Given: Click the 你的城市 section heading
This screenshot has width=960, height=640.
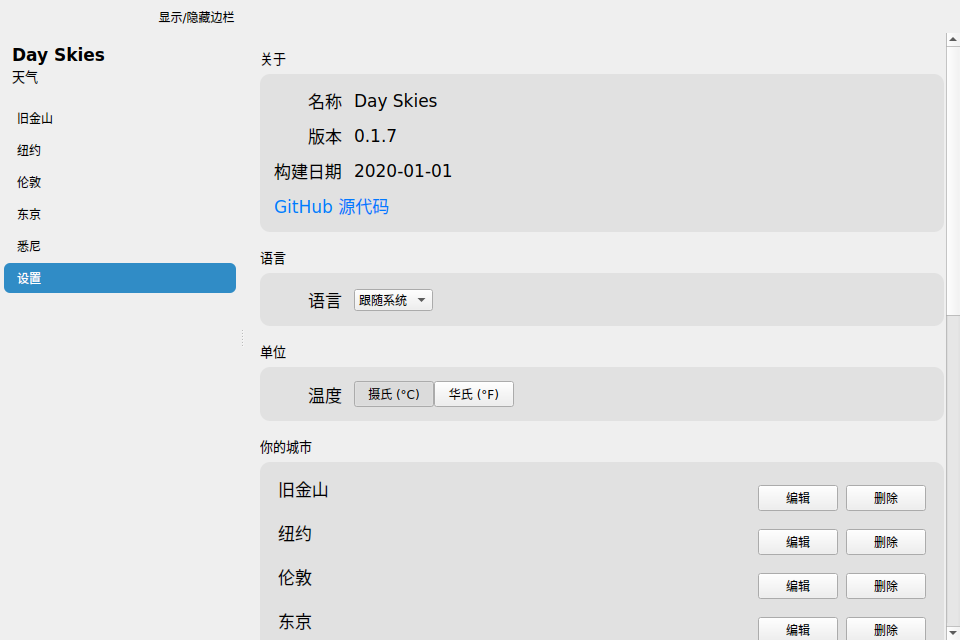Looking at the screenshot, I should coord(286,447).
